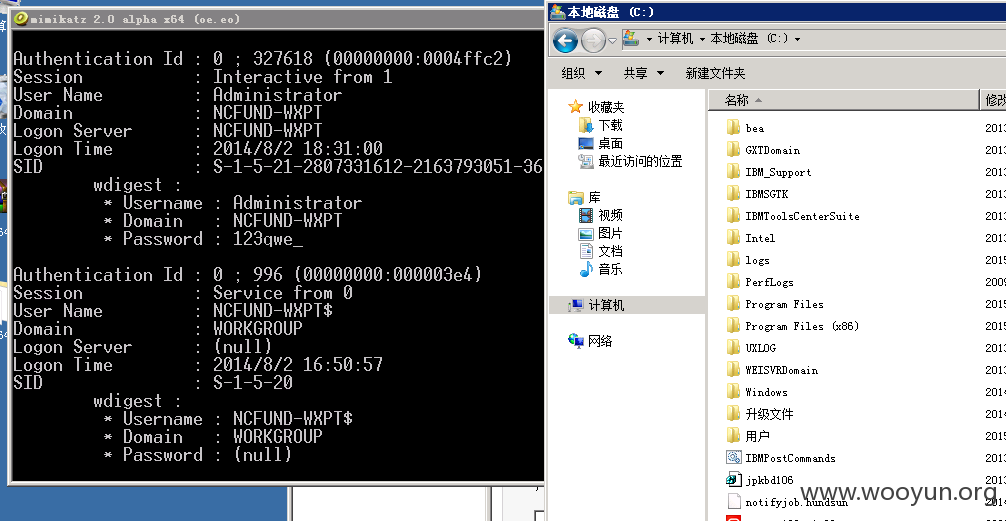Image resolution: width=1006 pixels, height=521 pixels.
Task: Select the Program Files (x86) folder icon
Action: click(x=734, y=325)
